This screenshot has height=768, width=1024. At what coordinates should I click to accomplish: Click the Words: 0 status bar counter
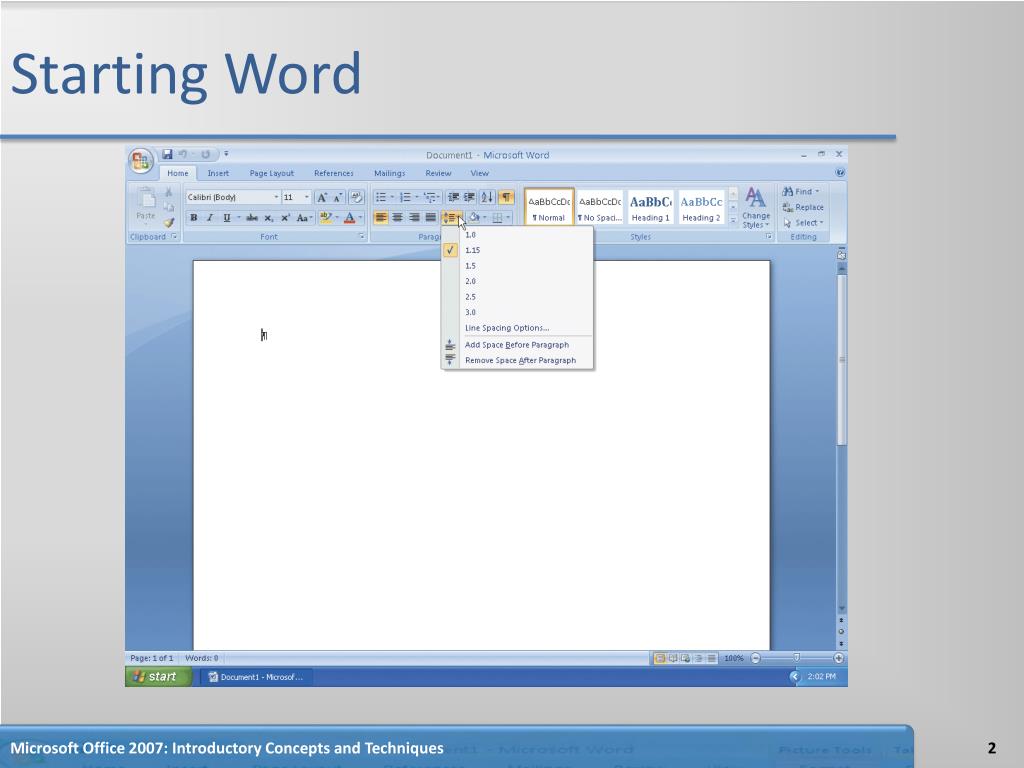point(202,658)
